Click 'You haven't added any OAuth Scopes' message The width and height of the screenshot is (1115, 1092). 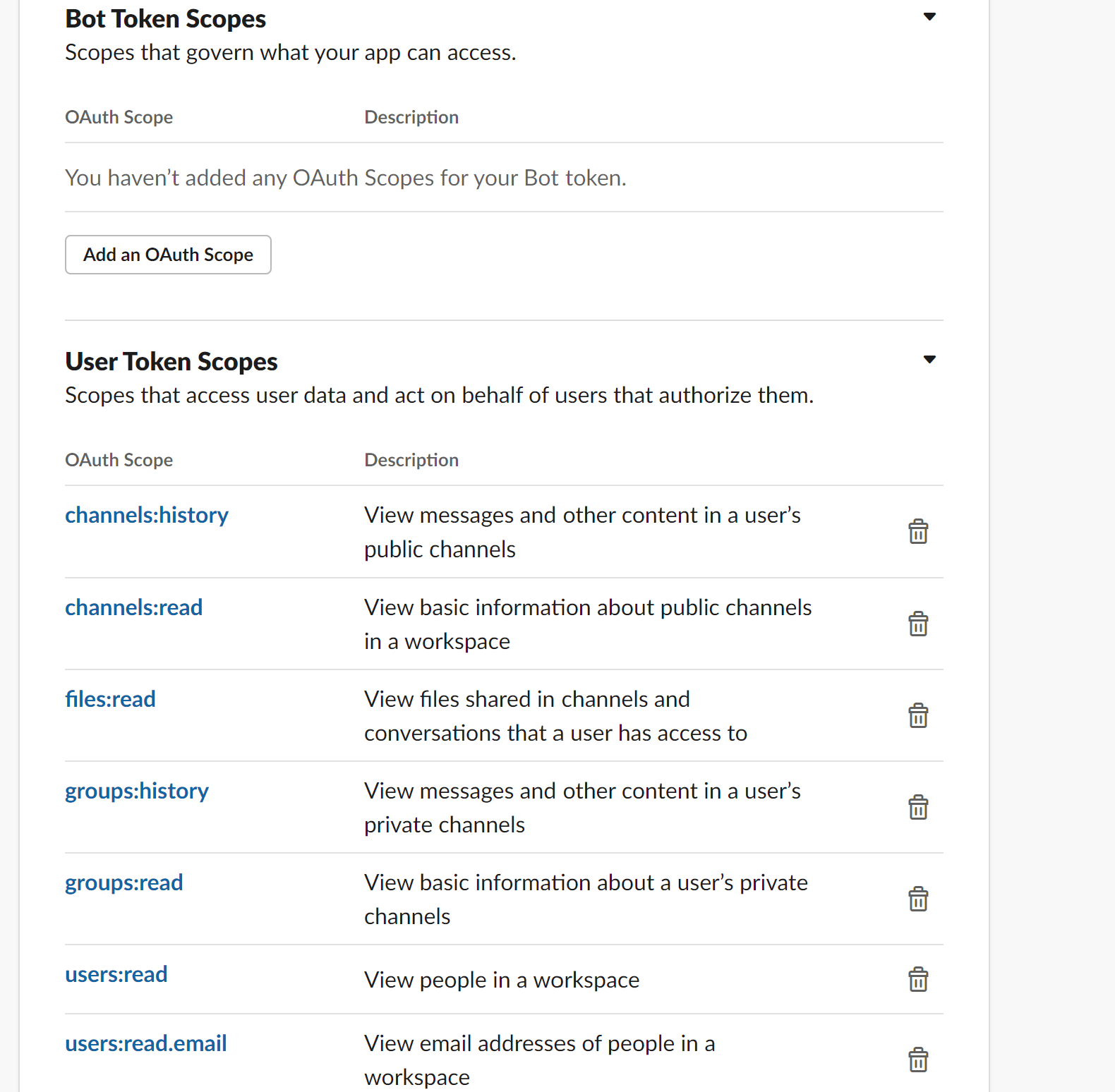346,178
